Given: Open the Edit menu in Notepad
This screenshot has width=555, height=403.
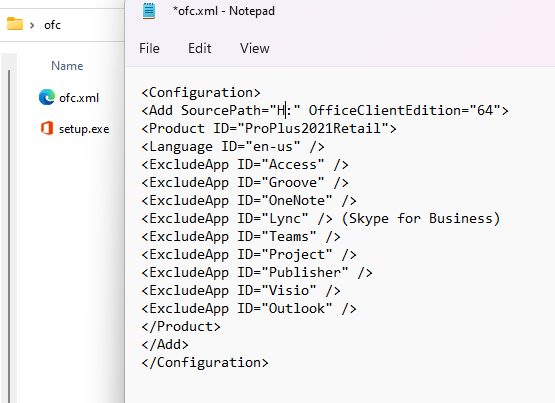Looking at the screenshot, I should point(200,48).
